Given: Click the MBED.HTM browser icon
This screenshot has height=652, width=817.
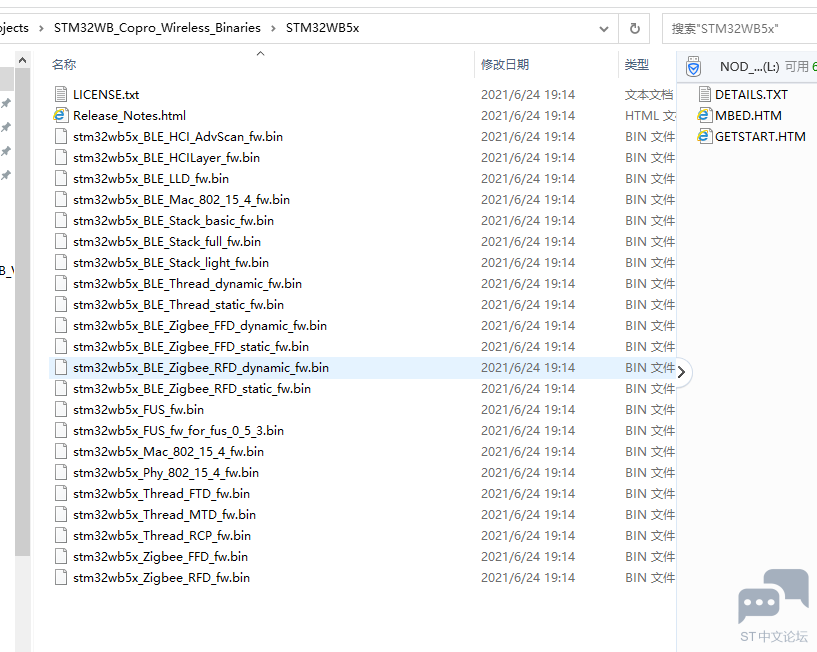Looking at the screenshot, I should tap(704, 115).
